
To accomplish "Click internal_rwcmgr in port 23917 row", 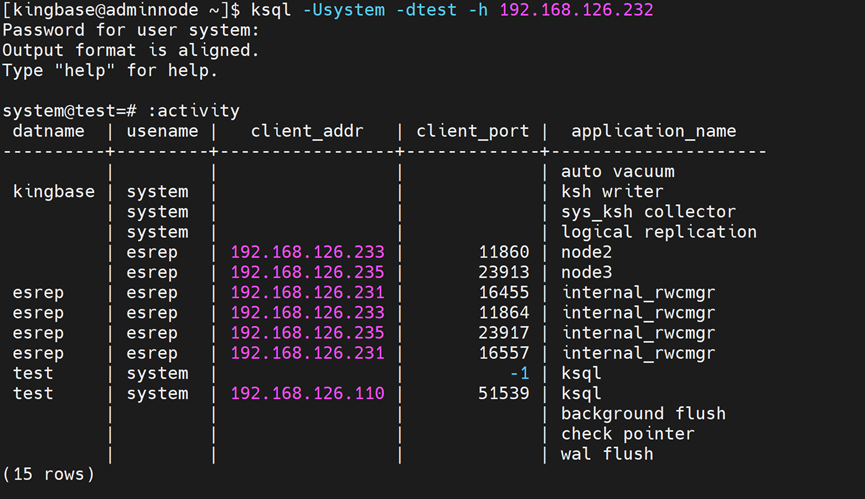I will pyautogui.click(x=638, y=333).
